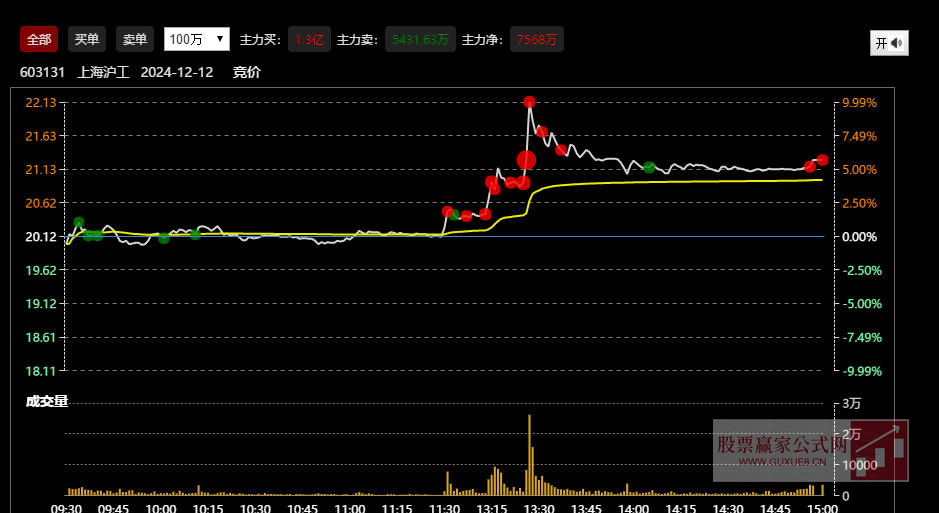Select the 全部 filter tab

[39, 39]
